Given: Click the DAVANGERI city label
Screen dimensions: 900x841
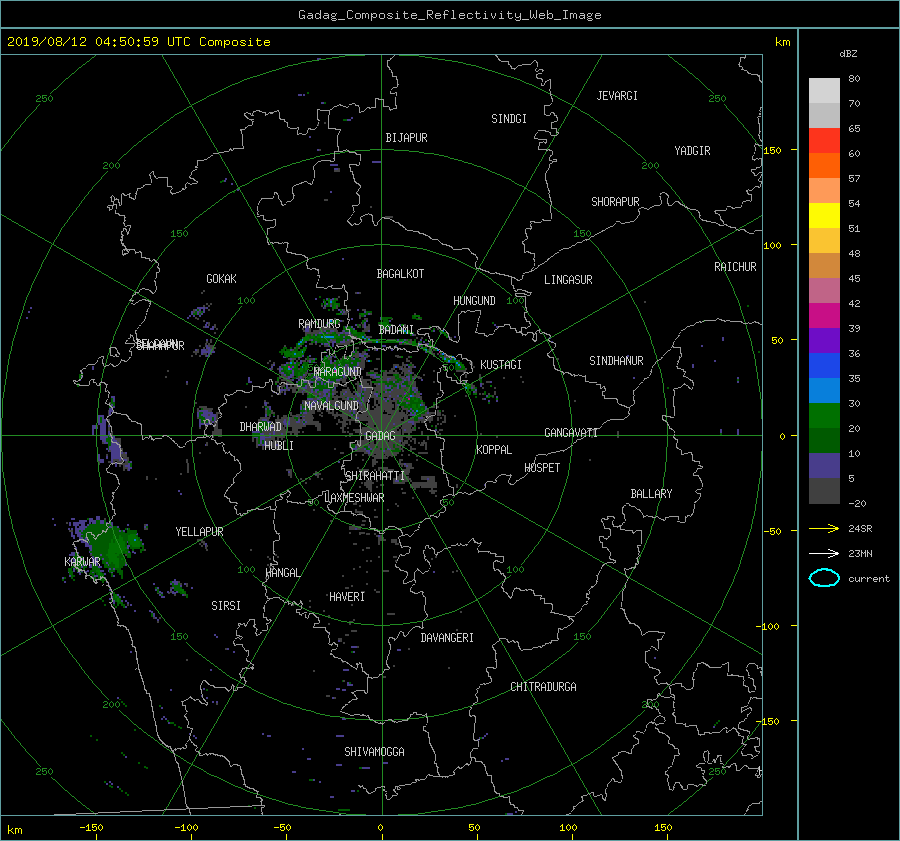Looking at the screenshot, I should pos(447,638).
